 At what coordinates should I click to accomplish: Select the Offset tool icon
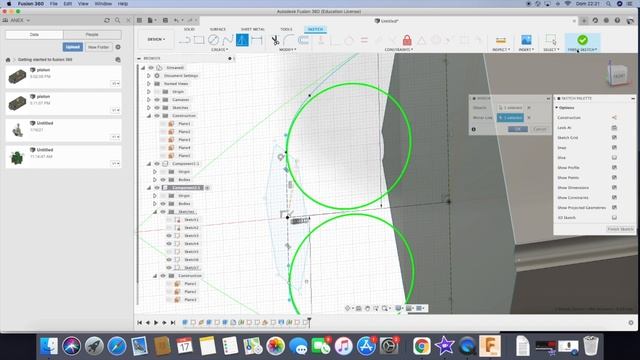pos(303,40)
